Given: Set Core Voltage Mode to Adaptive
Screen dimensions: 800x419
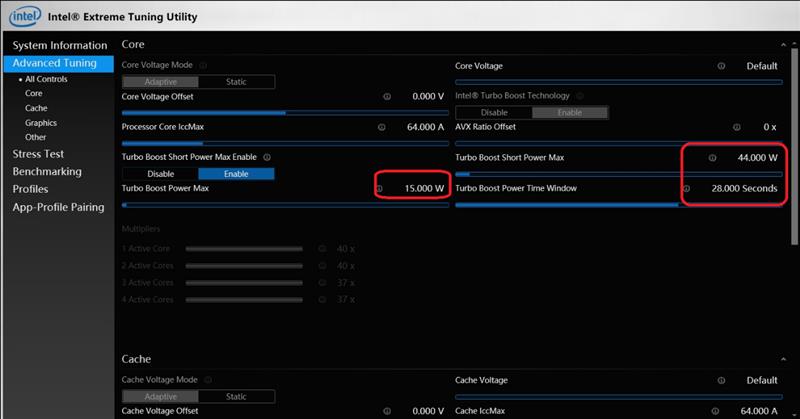Looking at the screenshot, I should (160, 82).
